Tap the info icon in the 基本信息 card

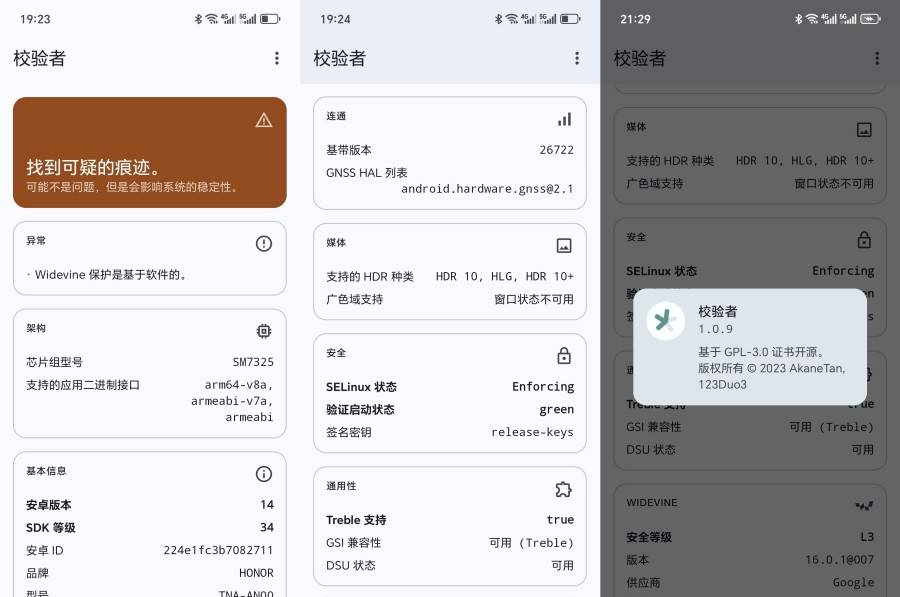(x=263, y=474)
